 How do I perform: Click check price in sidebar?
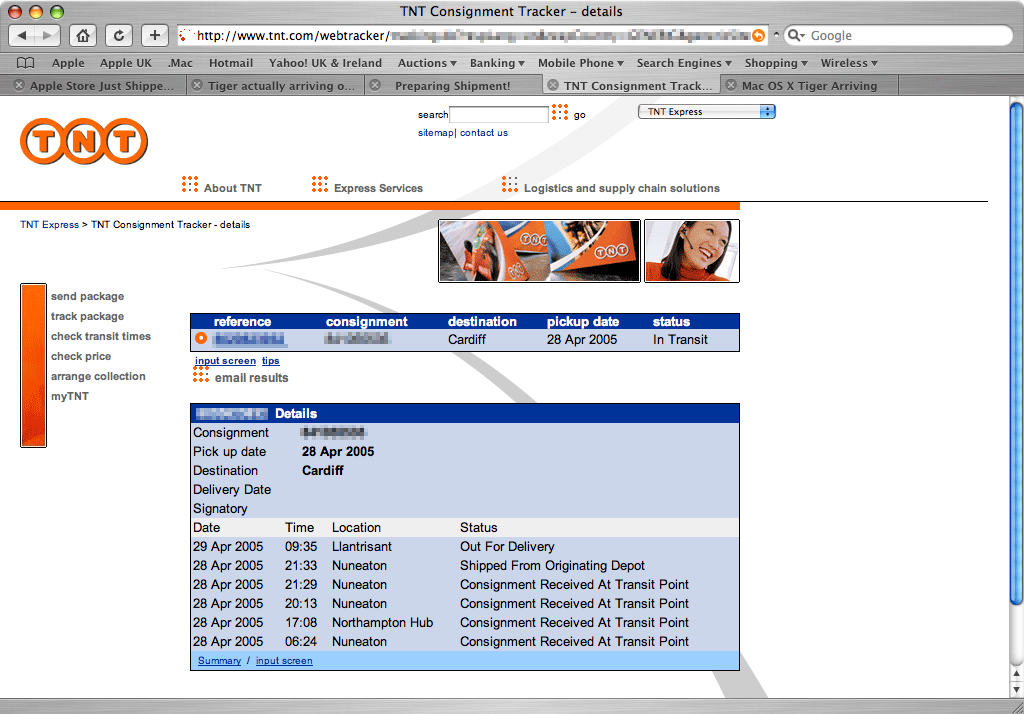[x=81, y=357]
